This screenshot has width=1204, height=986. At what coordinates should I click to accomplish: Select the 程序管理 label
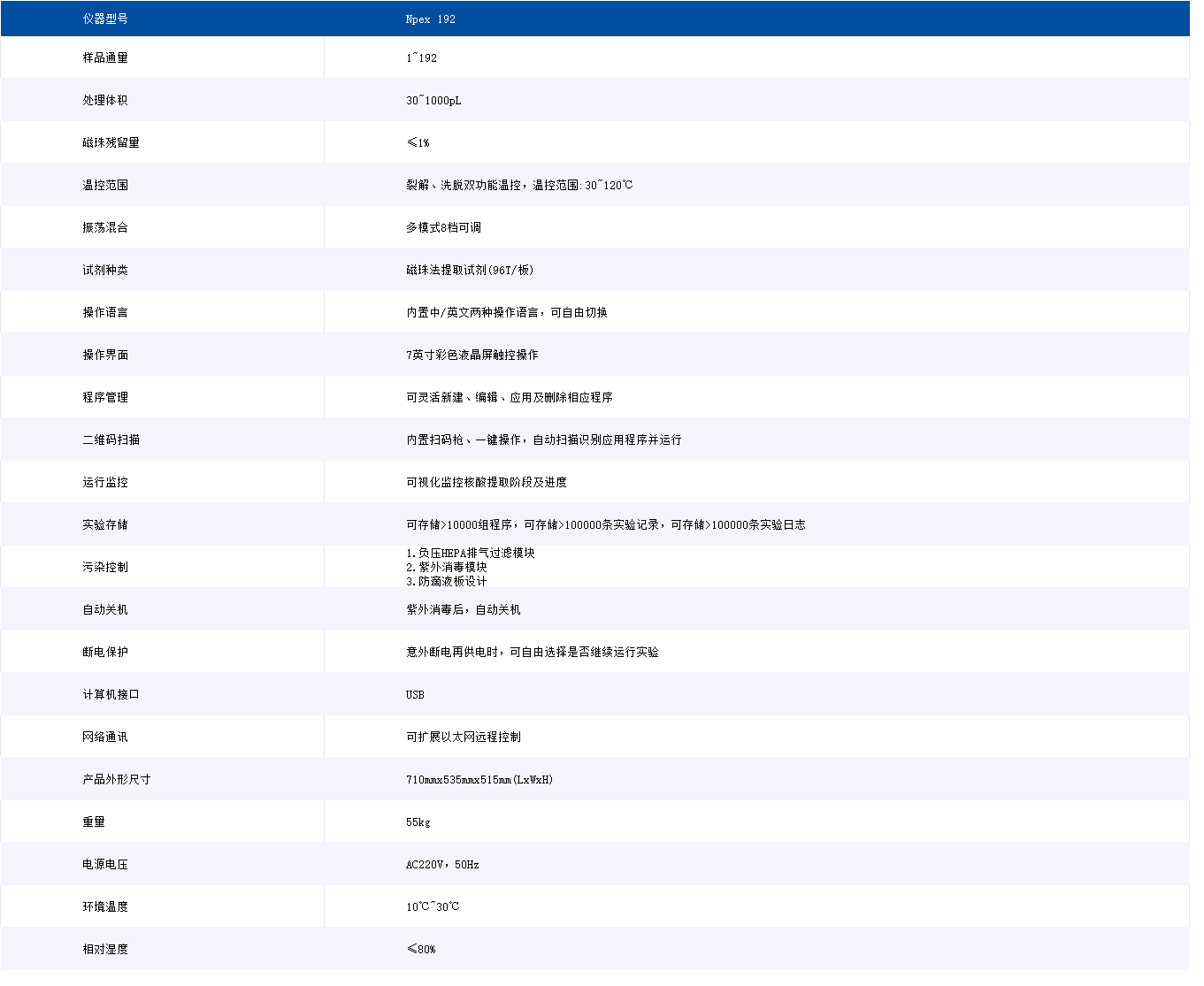105,397
